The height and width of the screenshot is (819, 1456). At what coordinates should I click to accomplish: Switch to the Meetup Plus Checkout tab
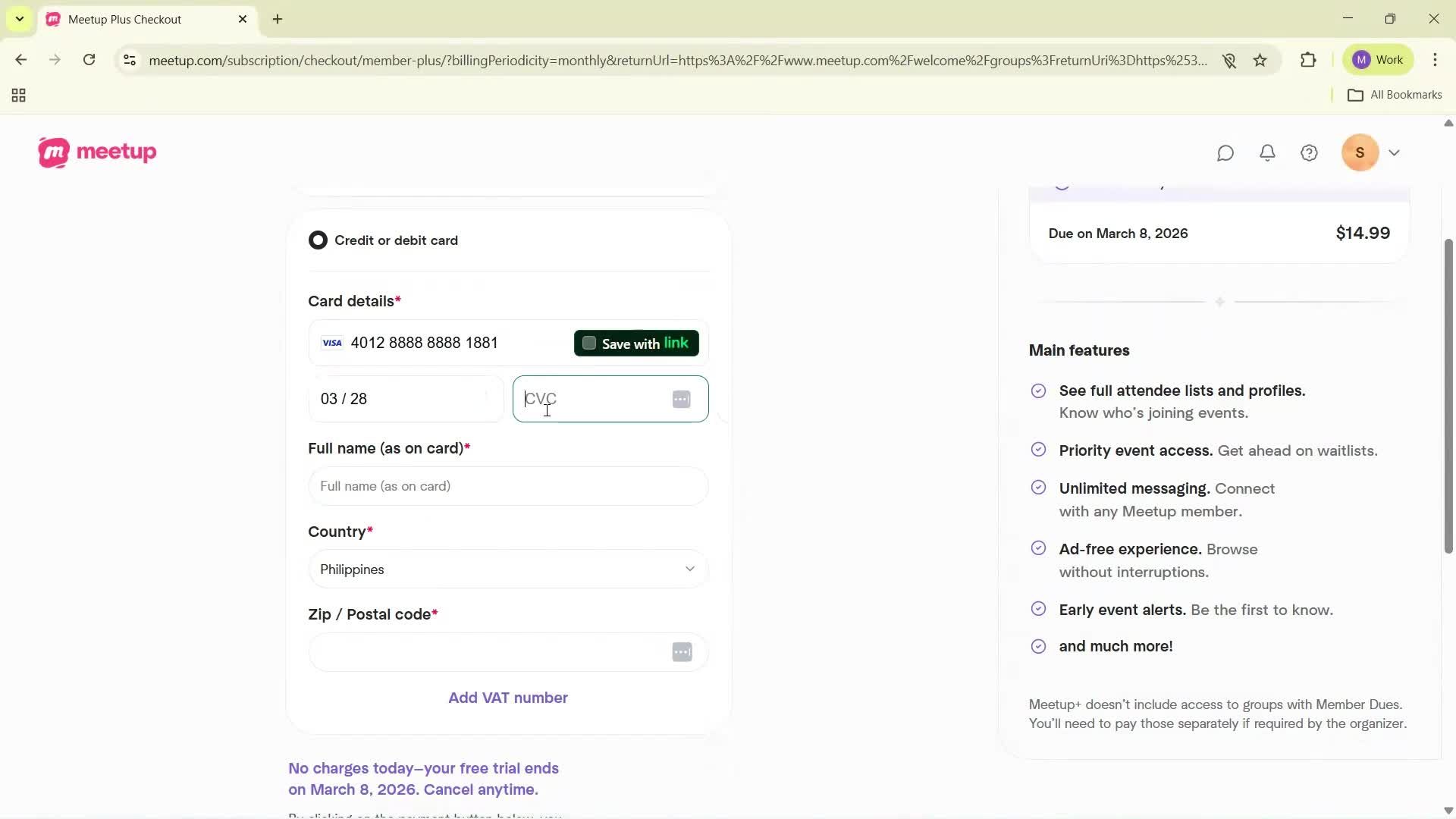pyautogui.click(x=125, y=19)
